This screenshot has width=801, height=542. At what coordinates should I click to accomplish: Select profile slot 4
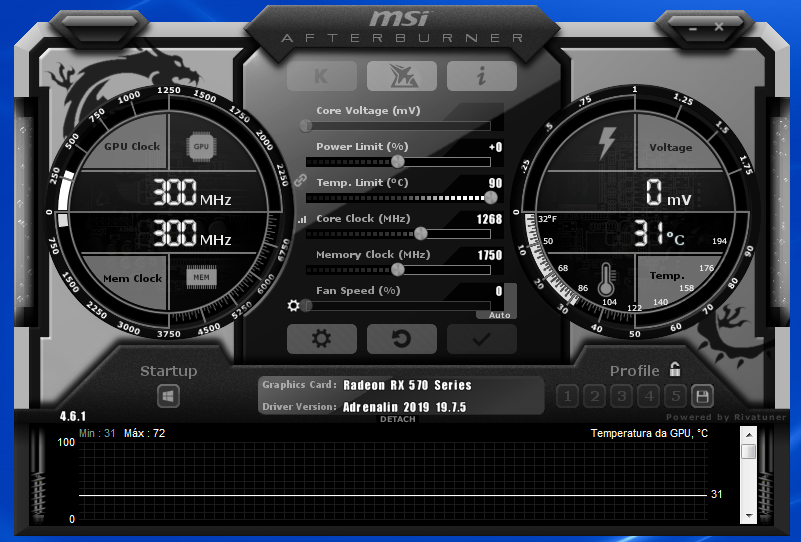pos(649,396)
